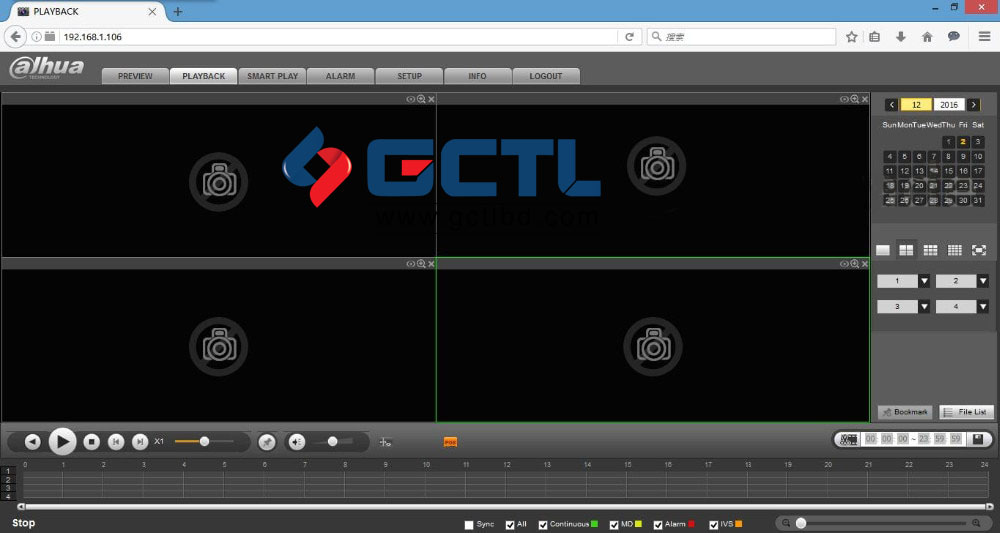The width and height of the screenshot is (1000, 533).
Task: Reload page with browser refresh button
Action: [629, 37]
